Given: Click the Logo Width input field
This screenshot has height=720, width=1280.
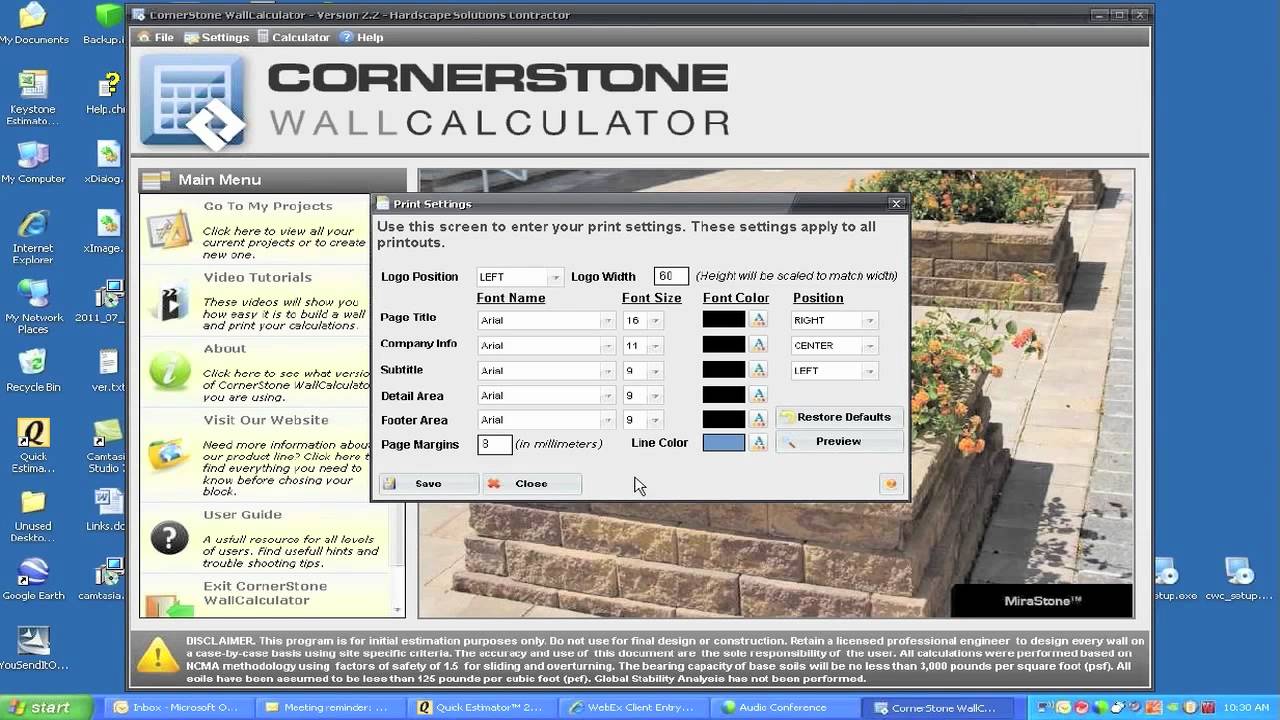Looking at the screenshot, I should tap(671, 276).
